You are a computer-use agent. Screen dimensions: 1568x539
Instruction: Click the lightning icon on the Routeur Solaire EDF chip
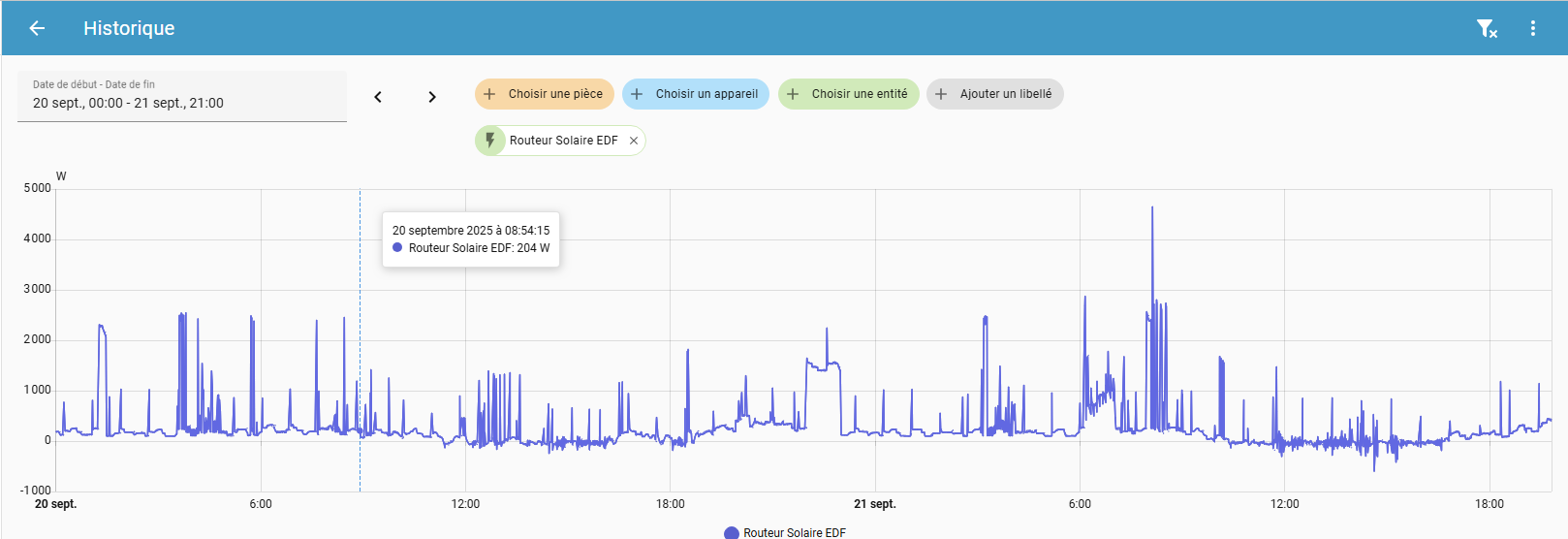(x=490, y=141)
